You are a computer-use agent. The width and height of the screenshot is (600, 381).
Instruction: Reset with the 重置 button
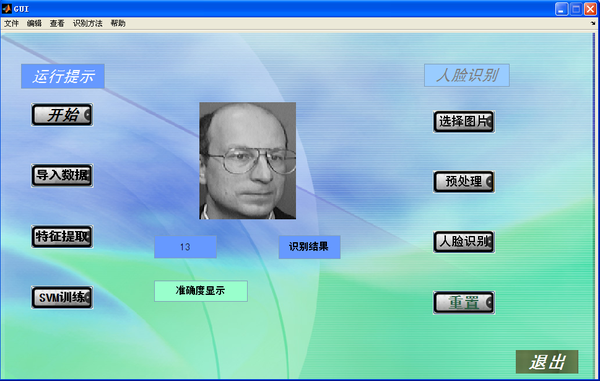tap(464, 303)
